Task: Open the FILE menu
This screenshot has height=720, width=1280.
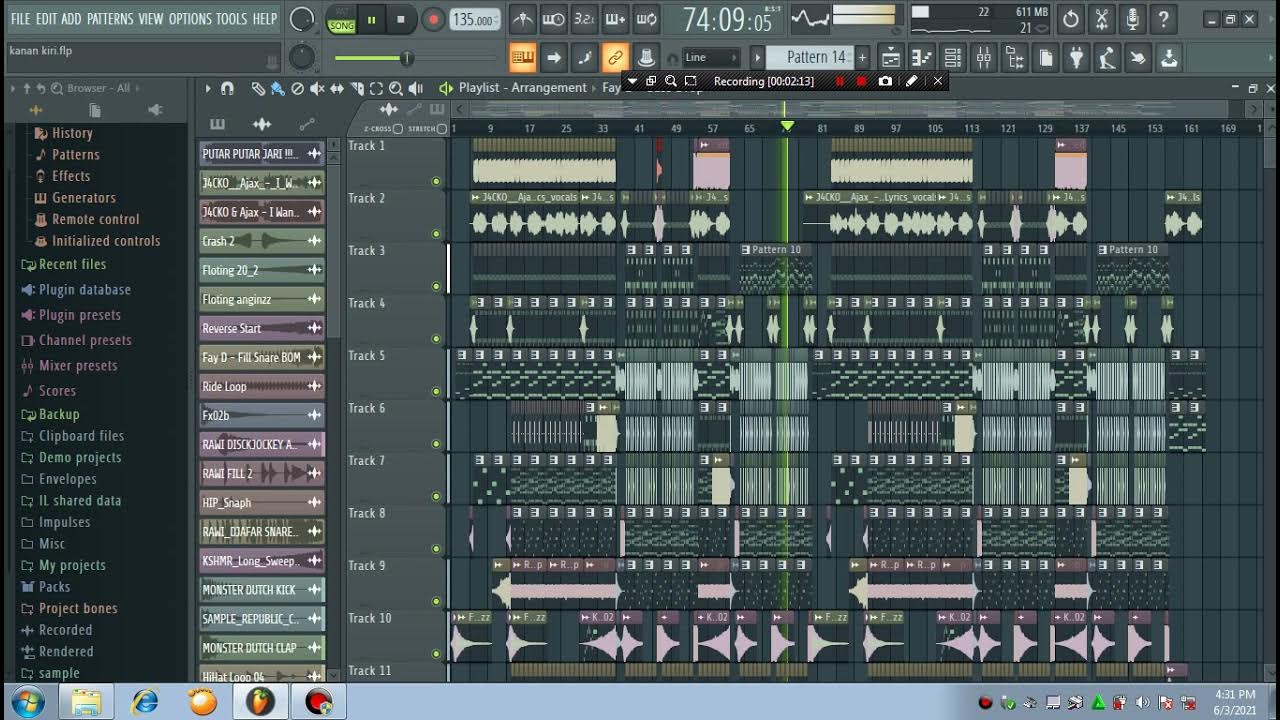Action: pyautogui.click(x=20, y=19)
